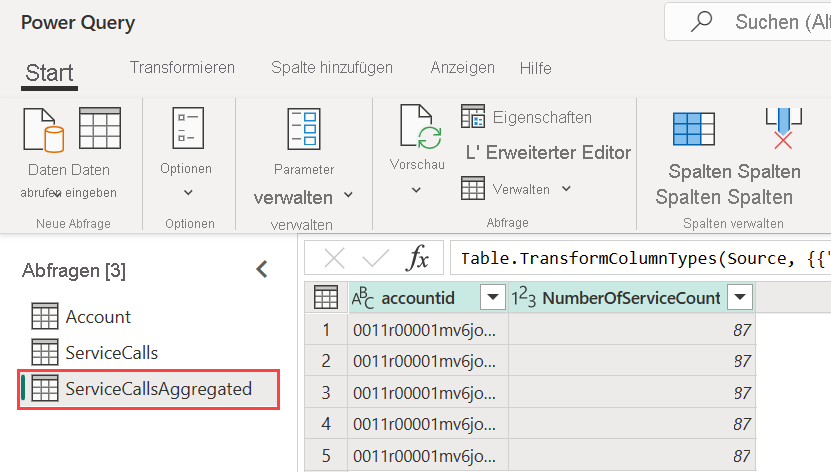Screen dimensions: 831x472
Task: Click the Vorschau refresh icon
Action: (421, 127)
